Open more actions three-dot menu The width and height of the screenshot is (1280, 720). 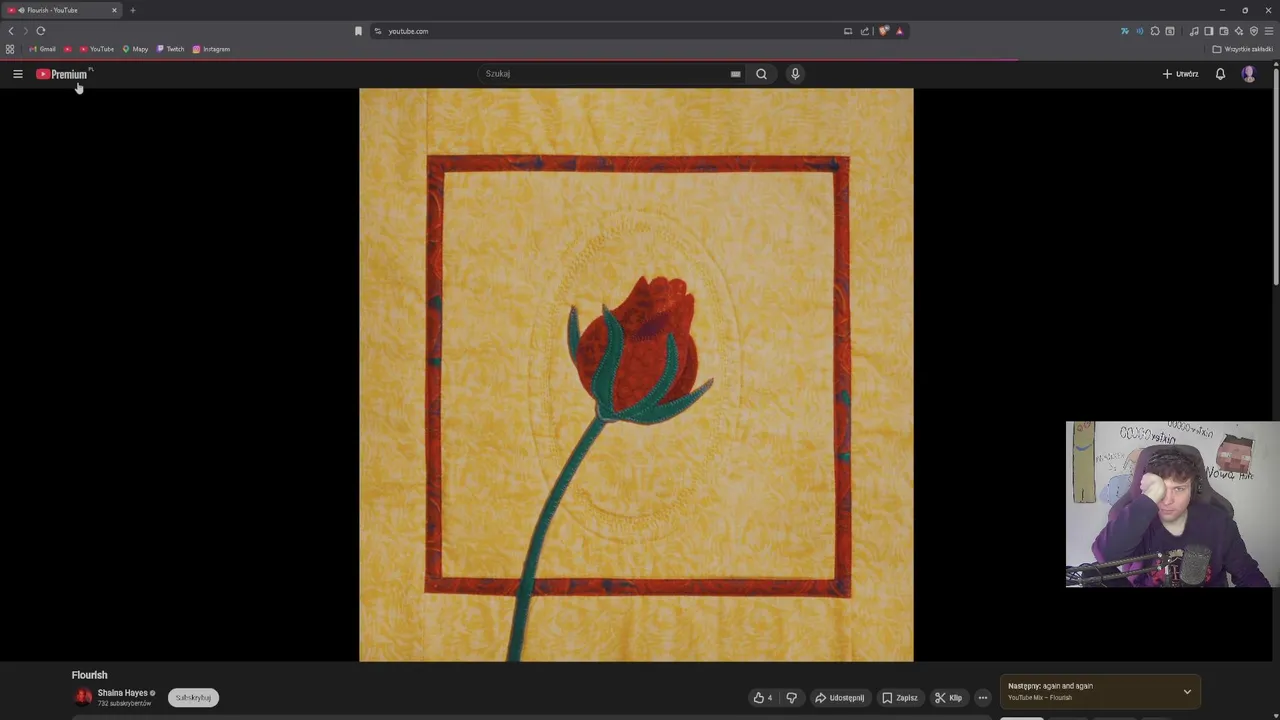(x=983, y=698)
